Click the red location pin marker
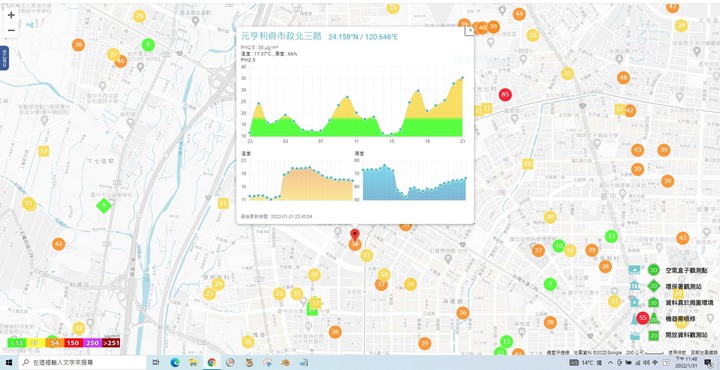 (354, 235)
